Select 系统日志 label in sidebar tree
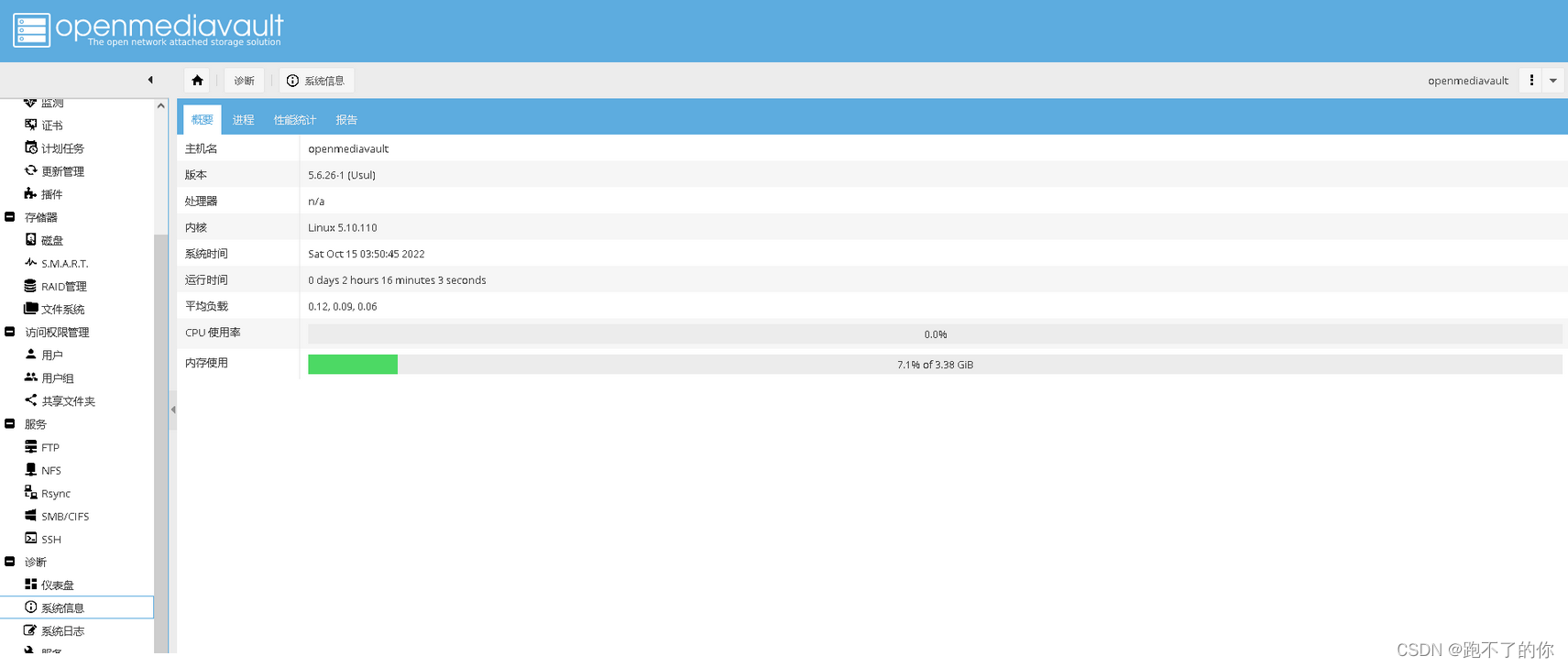Screen dimensions: 1568x667 point(62,631)
